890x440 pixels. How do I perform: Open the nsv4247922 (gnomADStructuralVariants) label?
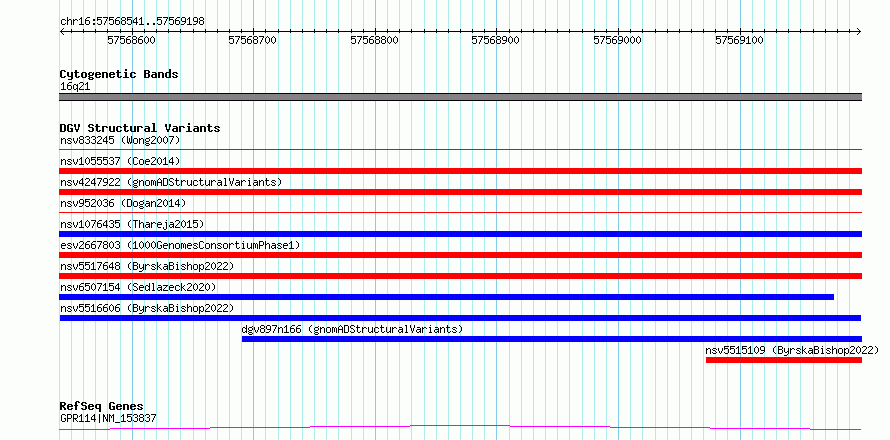tap(171, 182)
